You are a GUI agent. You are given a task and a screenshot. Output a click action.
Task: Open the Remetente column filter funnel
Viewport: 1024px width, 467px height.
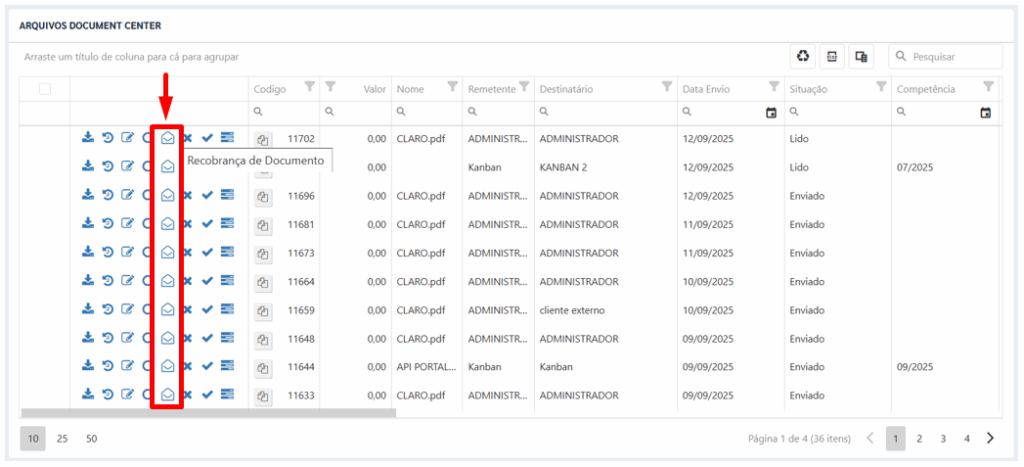[x=524, y=86]
